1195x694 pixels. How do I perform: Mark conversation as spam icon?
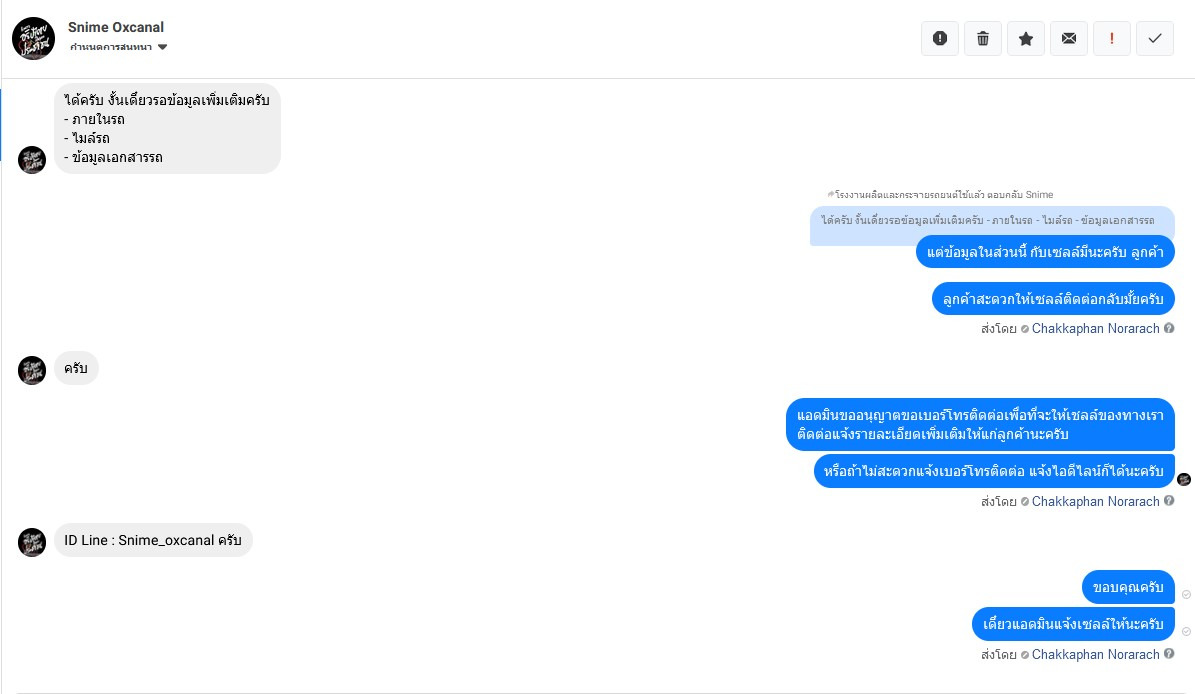pos(940,38)
